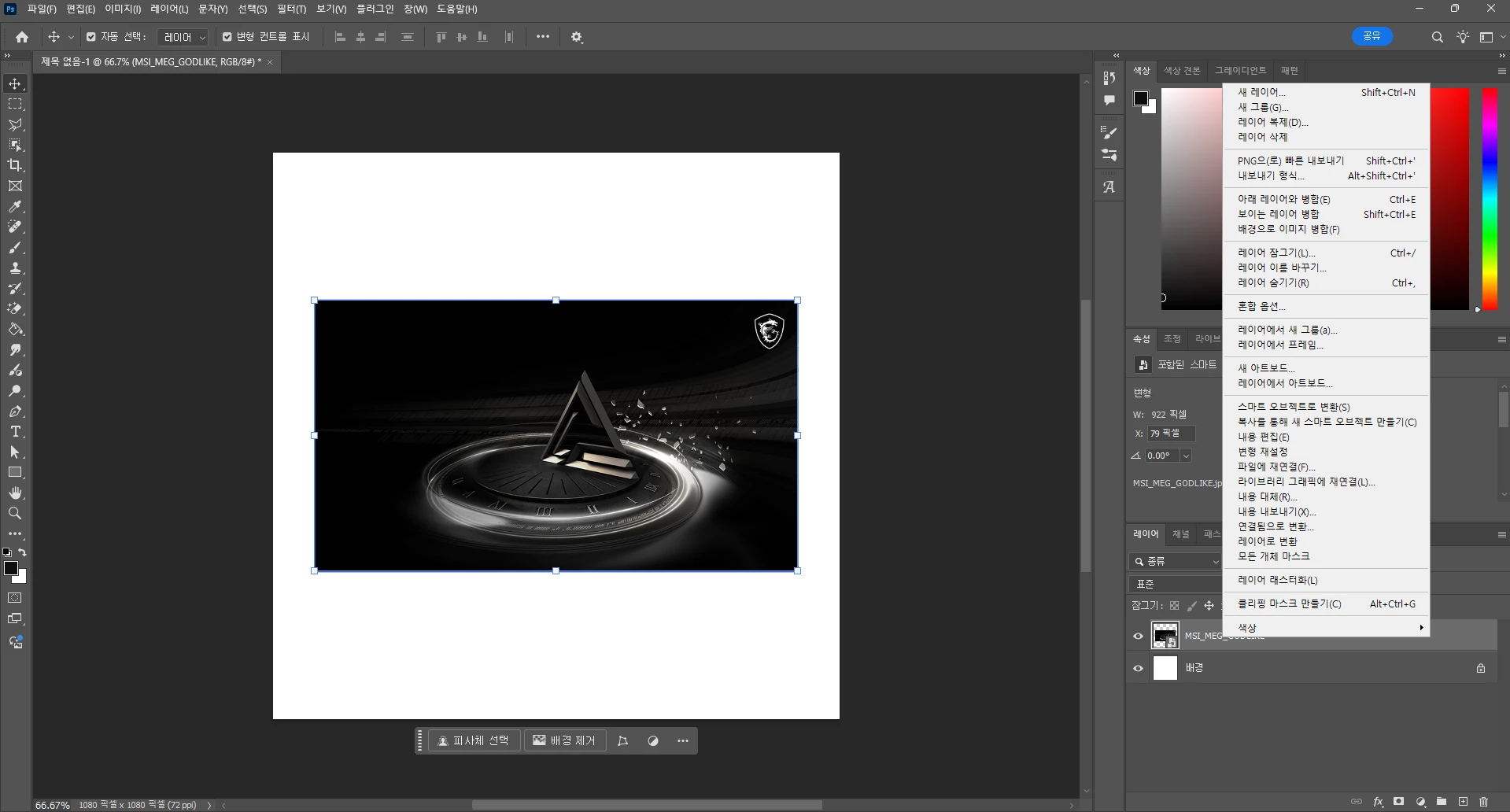Open the Layers panel hamburger menu
This screenshot has width=1510, height=812.
[x=1501, y=534]
